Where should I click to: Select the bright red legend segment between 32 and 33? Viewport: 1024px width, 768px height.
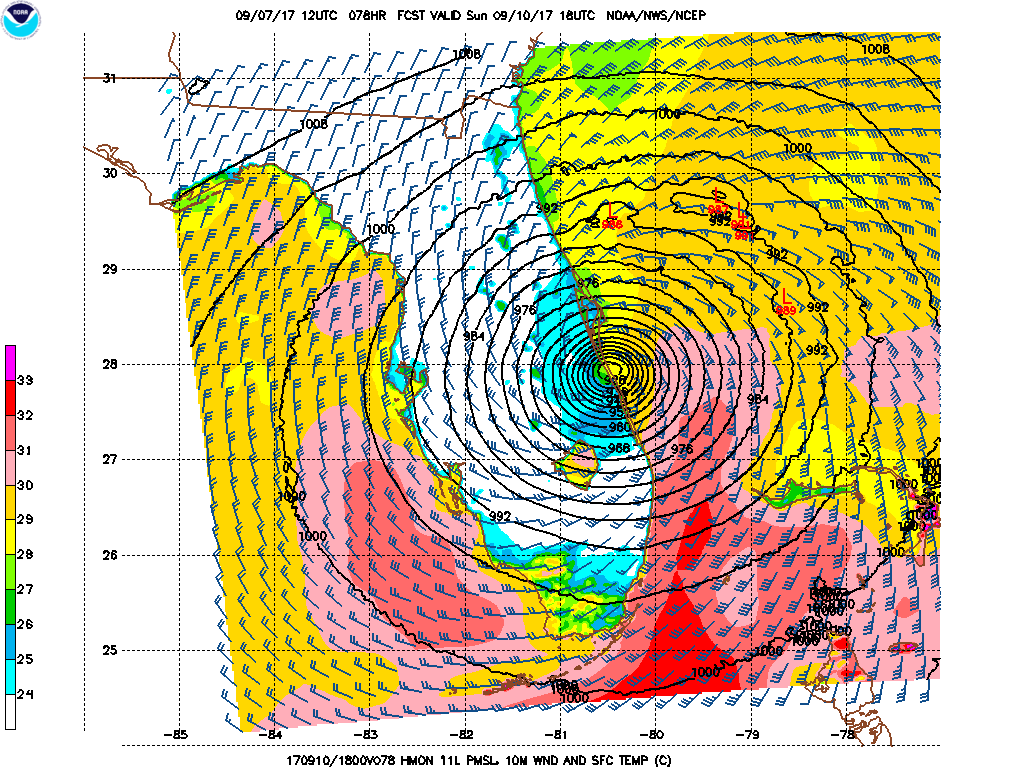pos(10,398)
